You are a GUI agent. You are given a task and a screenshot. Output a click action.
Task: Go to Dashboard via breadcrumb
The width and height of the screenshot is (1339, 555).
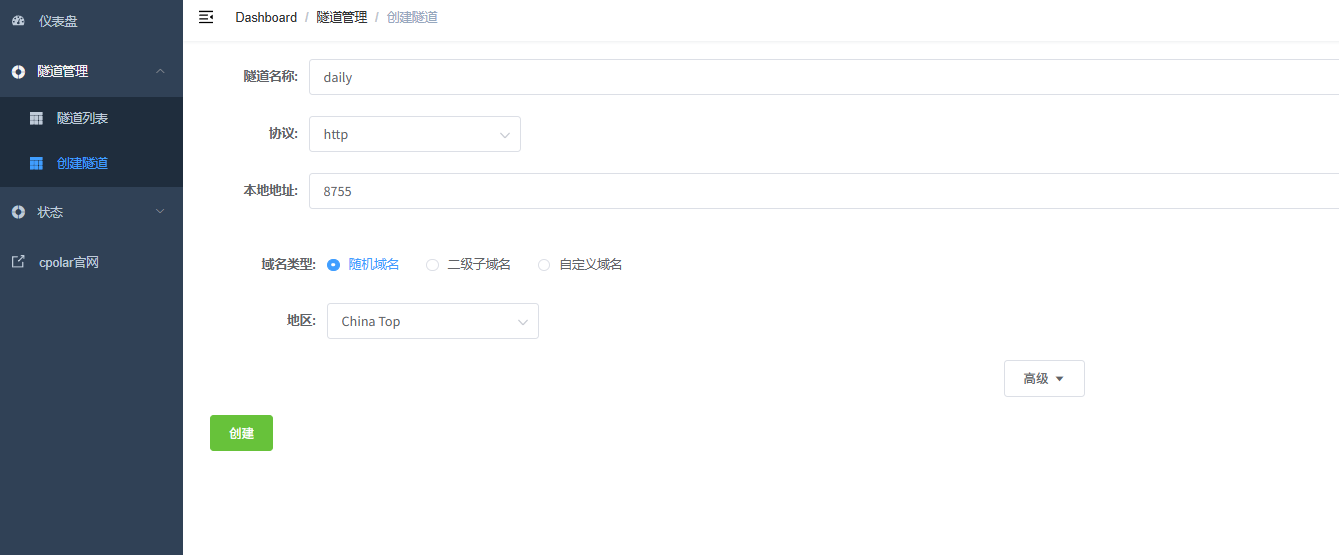[x=266, y=17]
